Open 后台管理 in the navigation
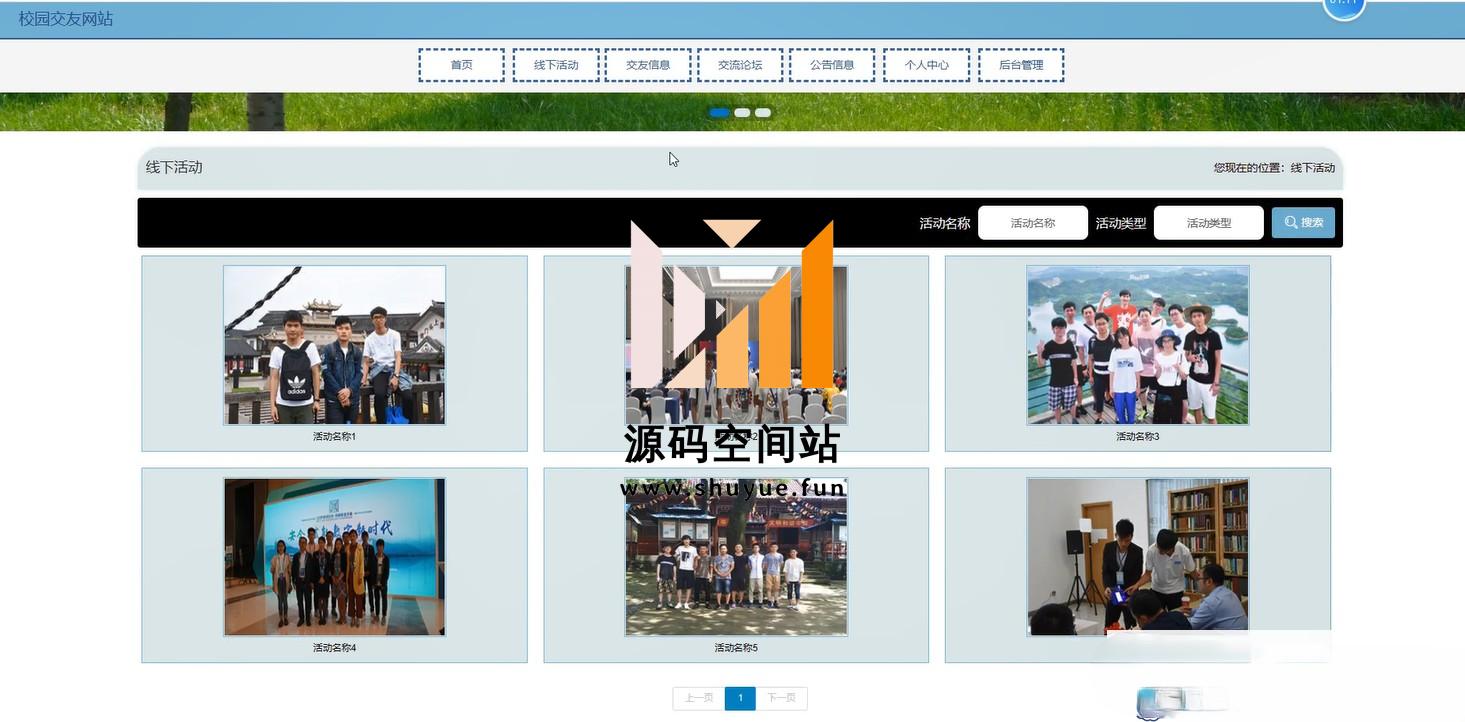The width and height of the screenshot is (1465, 722). click(x=1021, y=65)
